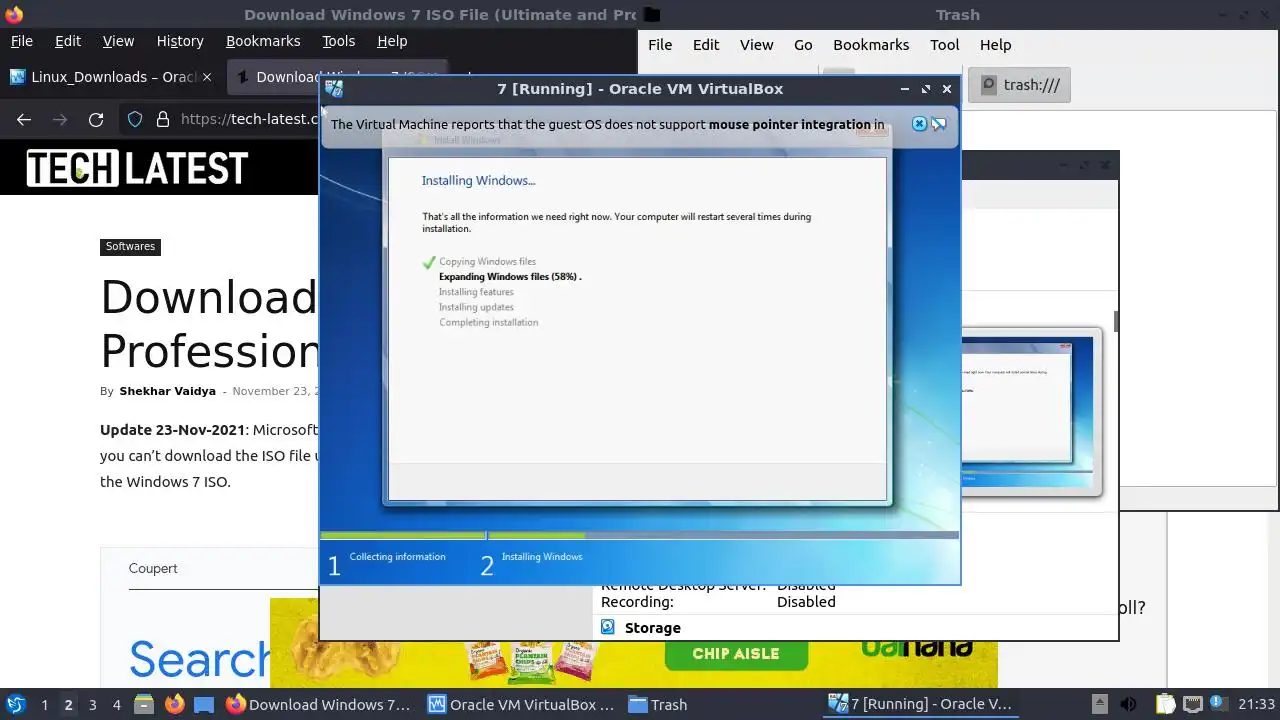Image resolution: width=1280 pixels, height=720 pixels.
Task: Click the Installing features step
Action: [476, 292]
